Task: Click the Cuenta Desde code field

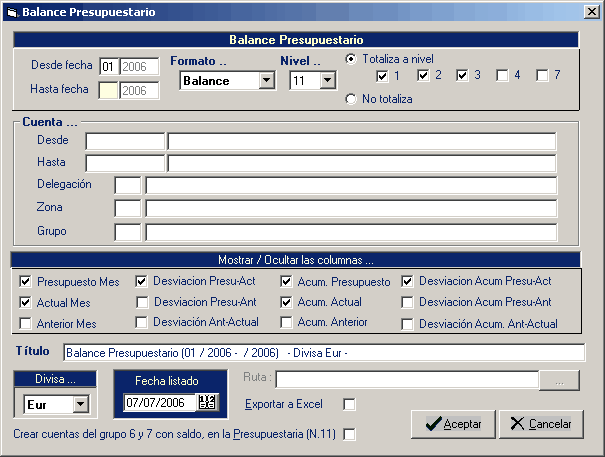Action: point(125,141)
